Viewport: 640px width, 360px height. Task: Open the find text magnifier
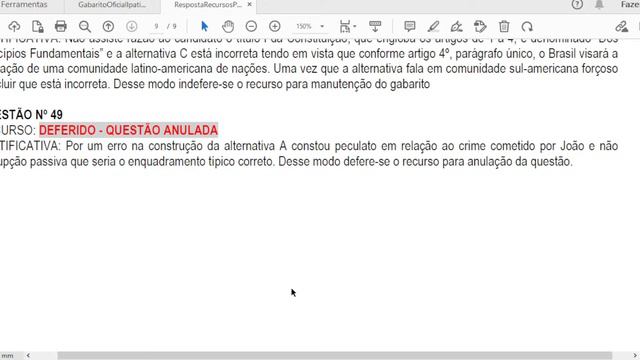click(84, 27)
